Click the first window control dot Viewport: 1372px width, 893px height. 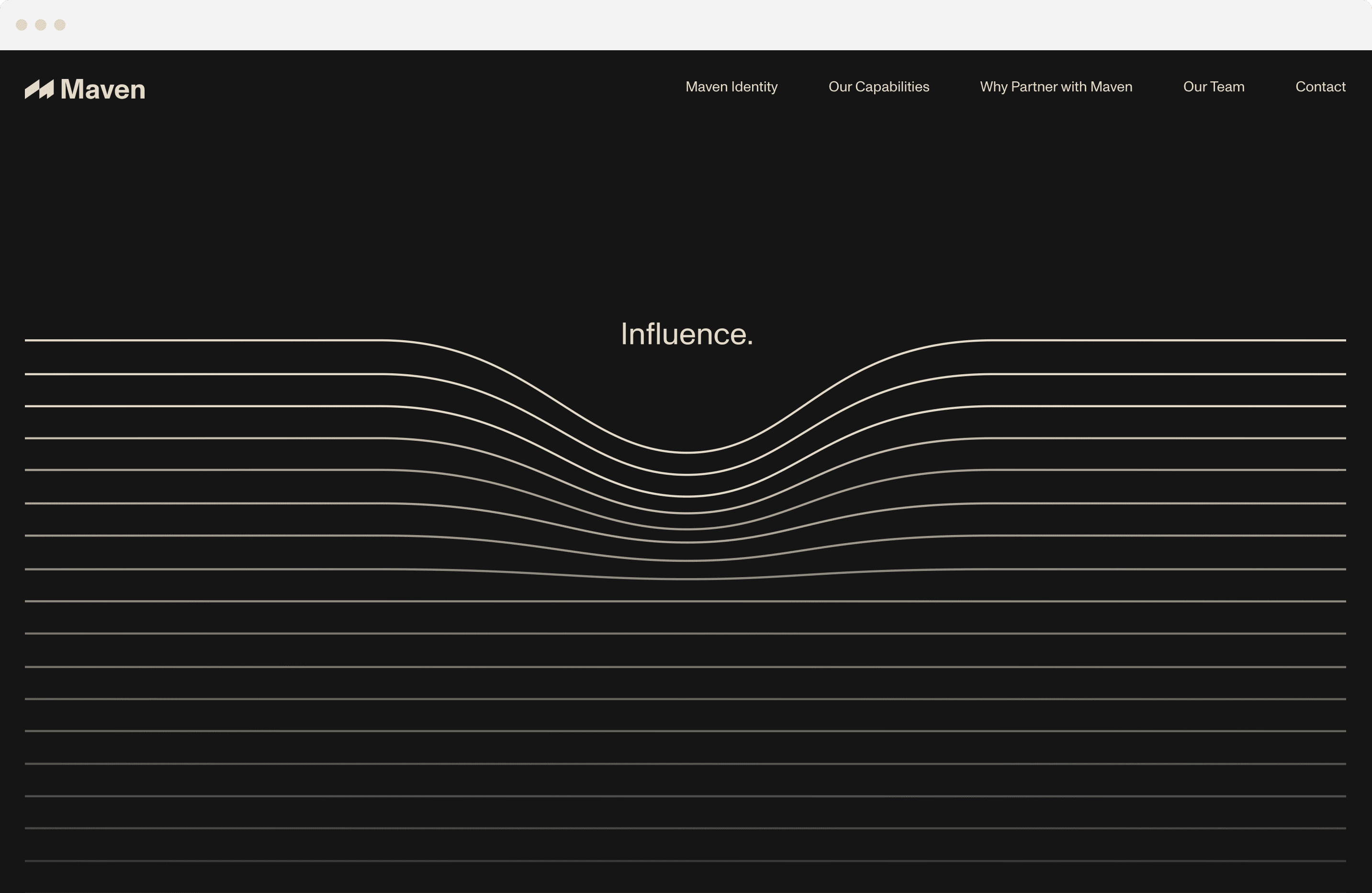coord(22,25)
